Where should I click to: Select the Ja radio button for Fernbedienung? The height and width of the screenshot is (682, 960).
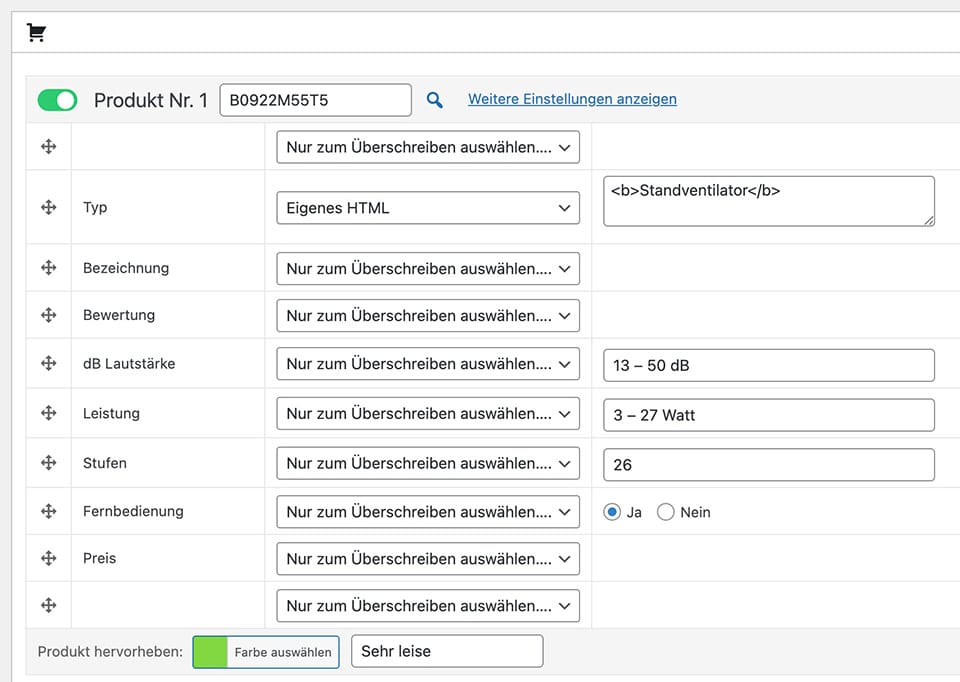pyautogui.click(x=612, y=512)
